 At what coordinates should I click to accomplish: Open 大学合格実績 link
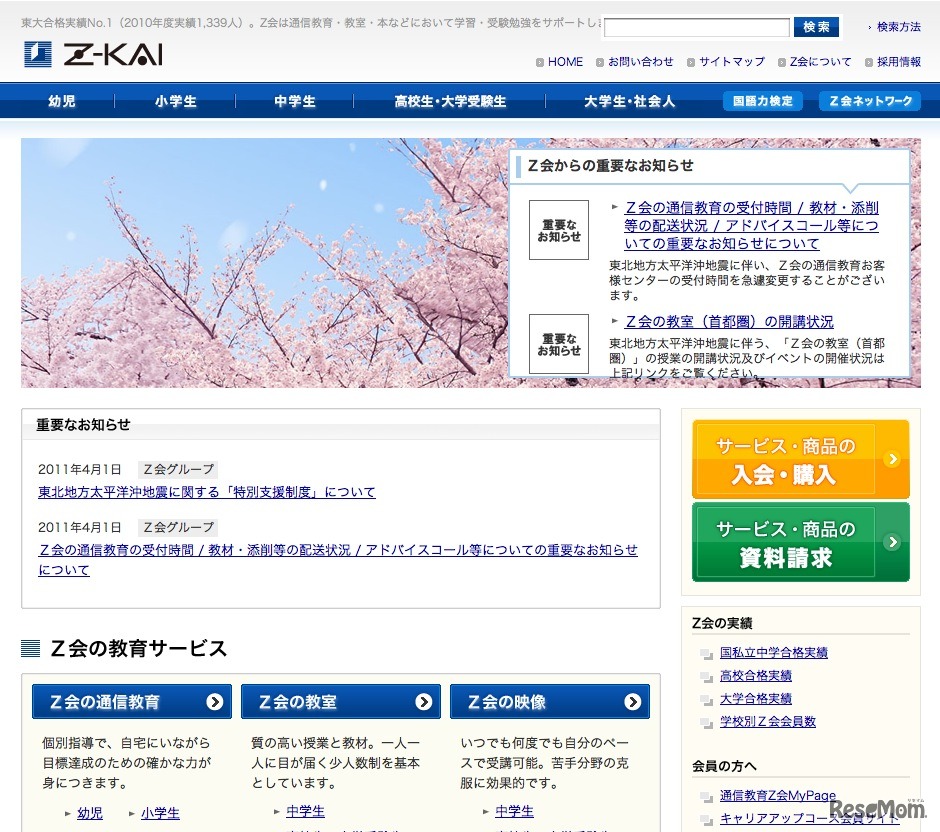[755, 698]
